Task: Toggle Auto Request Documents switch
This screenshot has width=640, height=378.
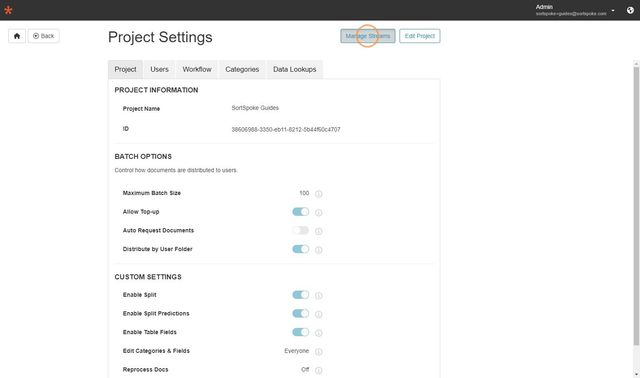Action: pyautogui.click(x=301, y=230)
